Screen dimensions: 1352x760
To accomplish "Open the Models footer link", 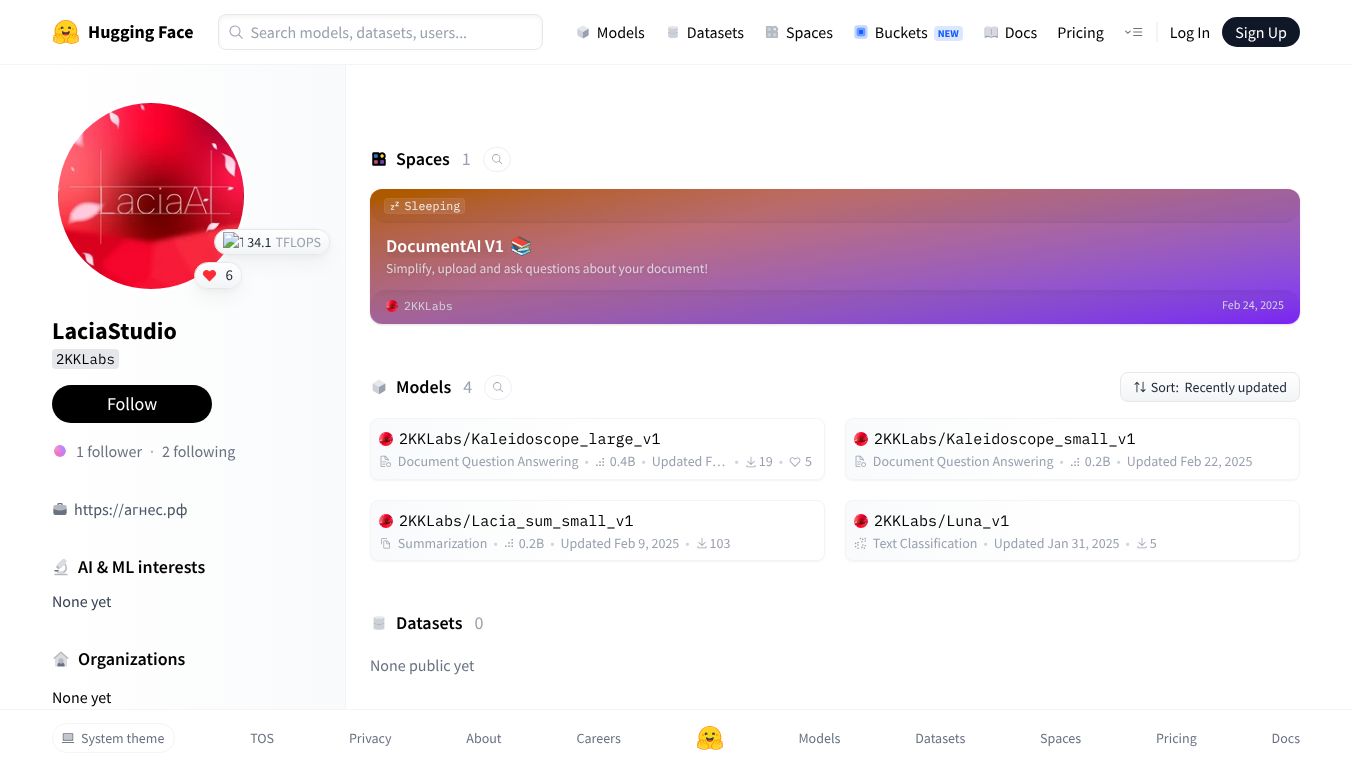I will tap(819, 738).
